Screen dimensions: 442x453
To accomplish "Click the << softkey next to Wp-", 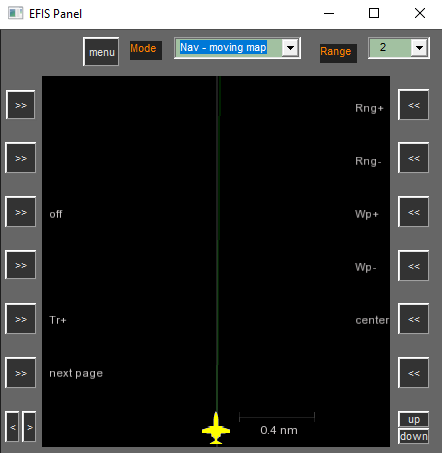I will (413, 266).
